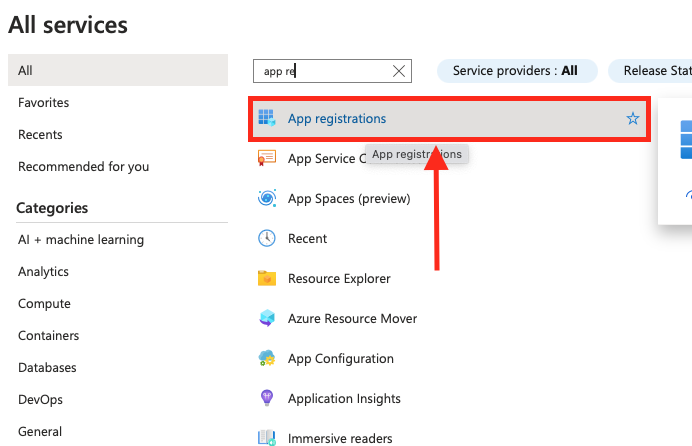Click the Application Insights lightbulb icon

267,398
